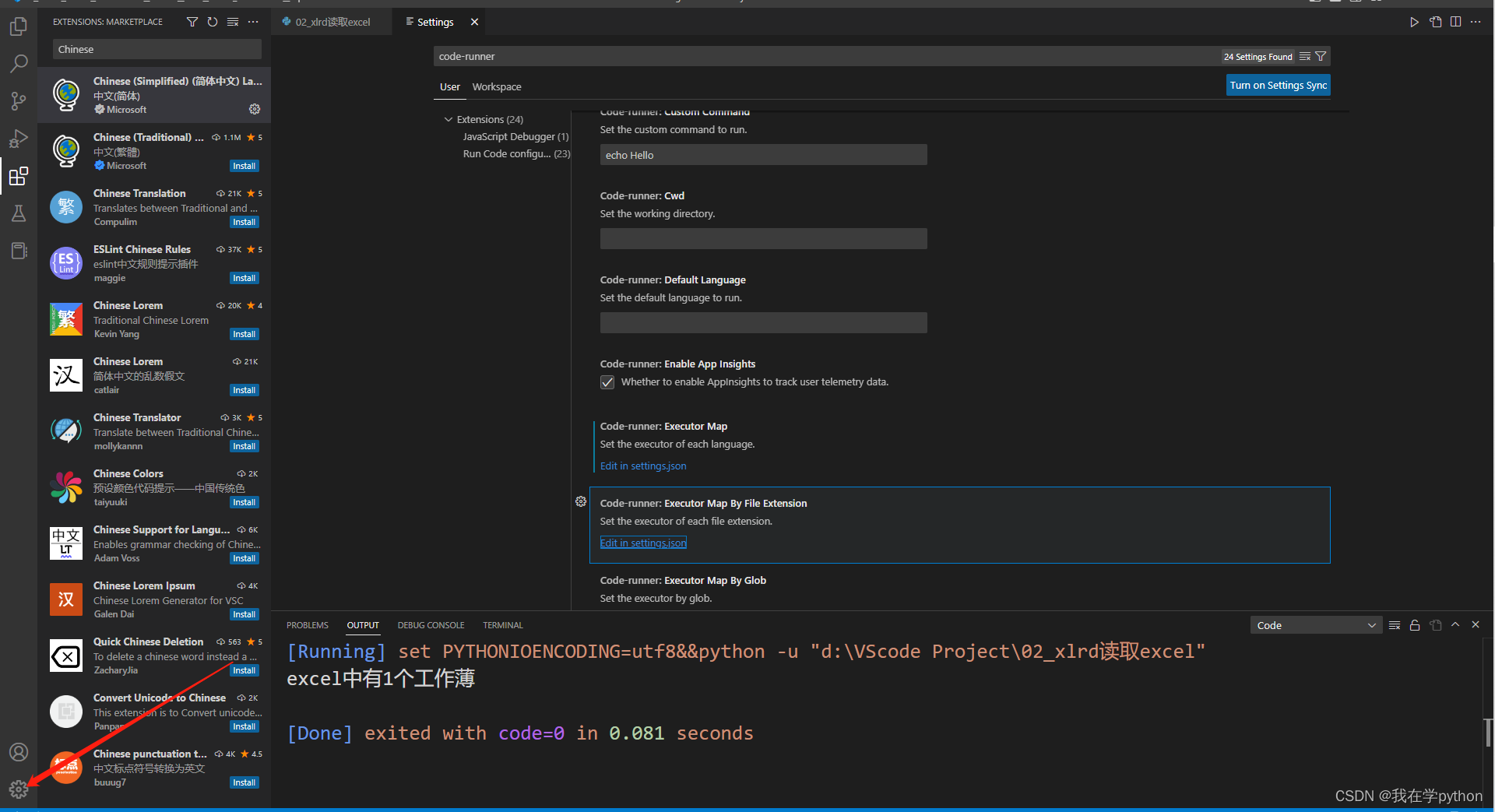Open the Code output channel dropdown
This screenshot has width=1495, height=812.
[1315, 625]
